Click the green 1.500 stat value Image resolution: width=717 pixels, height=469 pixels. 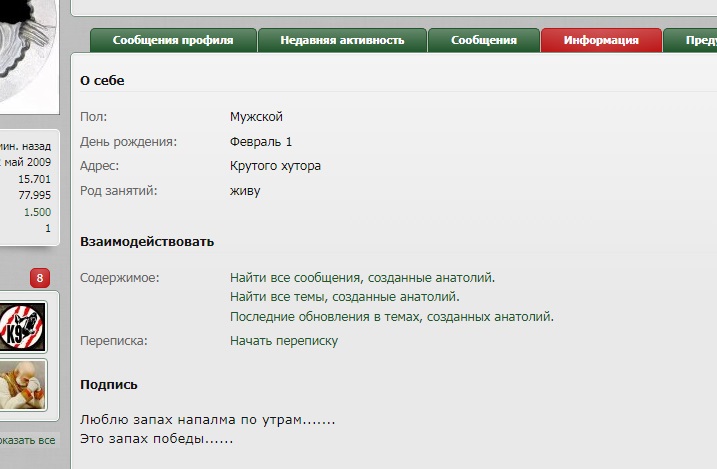[37, 212]
